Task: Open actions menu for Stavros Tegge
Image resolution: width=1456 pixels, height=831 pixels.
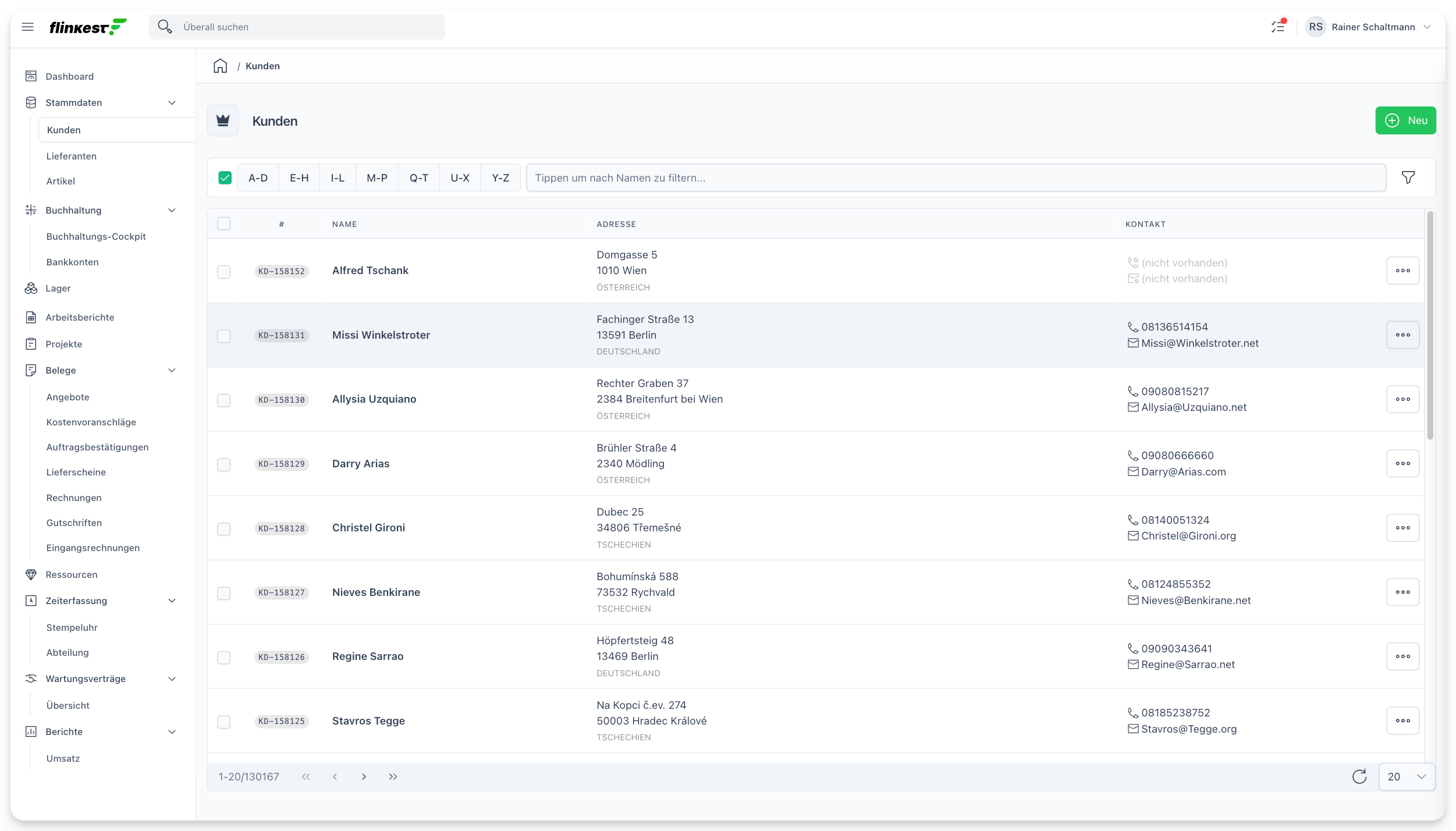Action: tap(1402, 720)
